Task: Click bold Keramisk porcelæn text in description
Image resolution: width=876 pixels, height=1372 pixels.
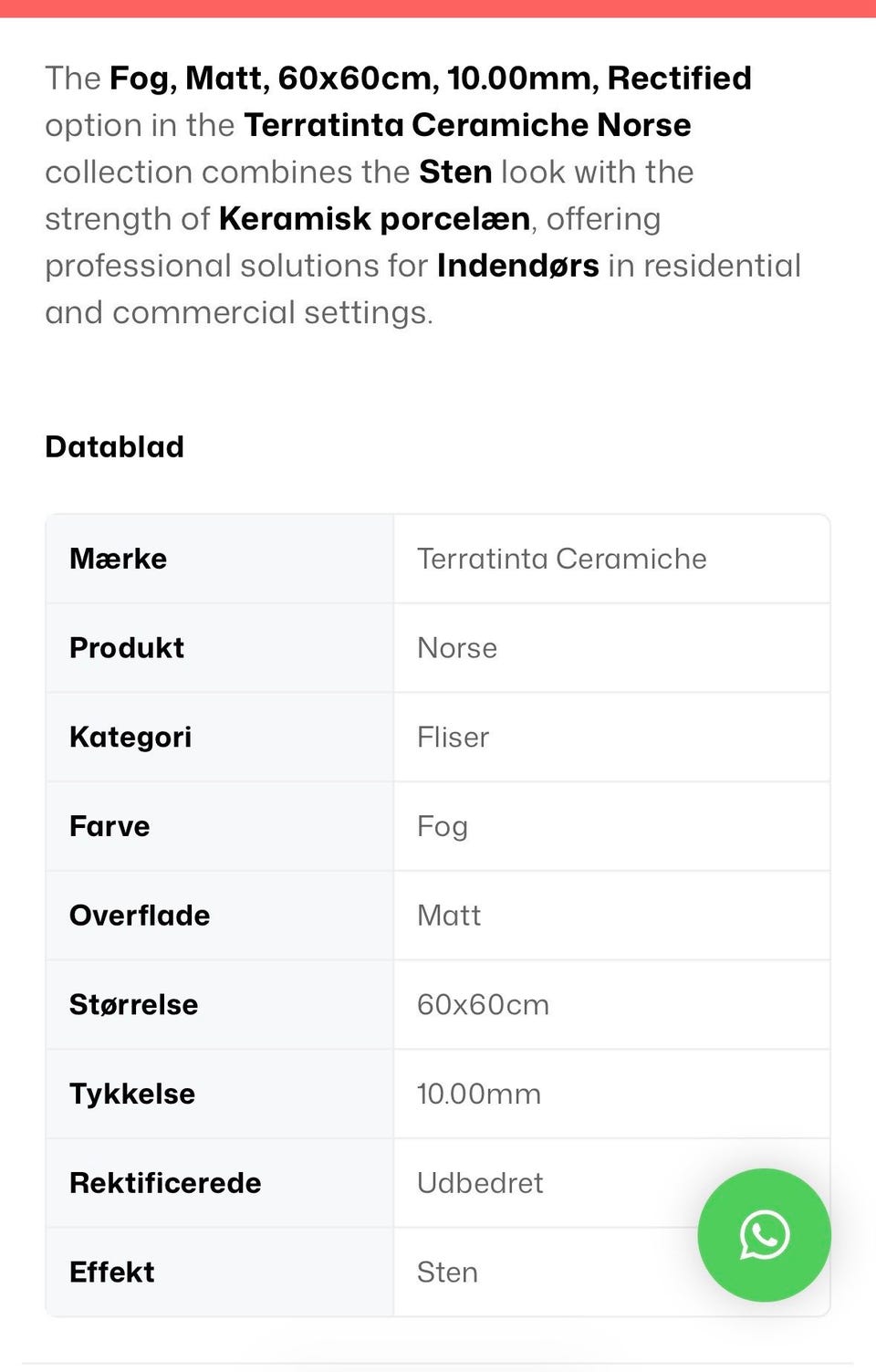Action: coord(374,219)
